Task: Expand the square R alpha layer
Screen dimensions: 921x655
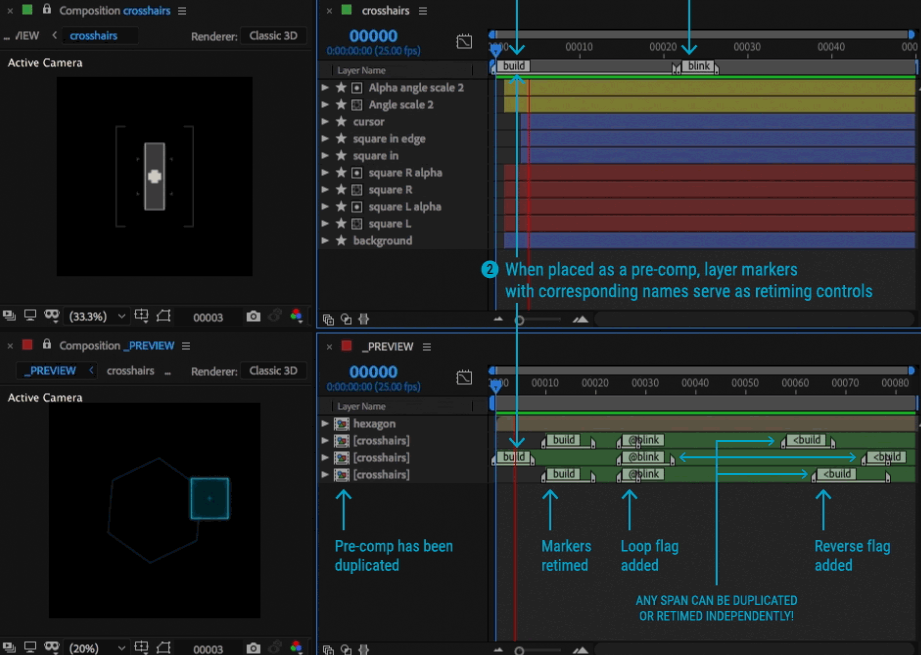Action: click(x=325, y=173)
